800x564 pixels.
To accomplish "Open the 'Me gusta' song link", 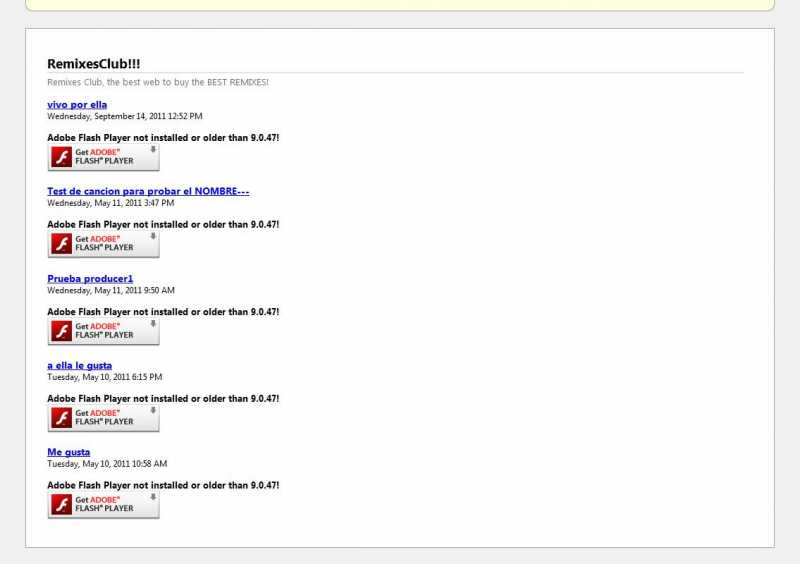I will pos(68,452).
